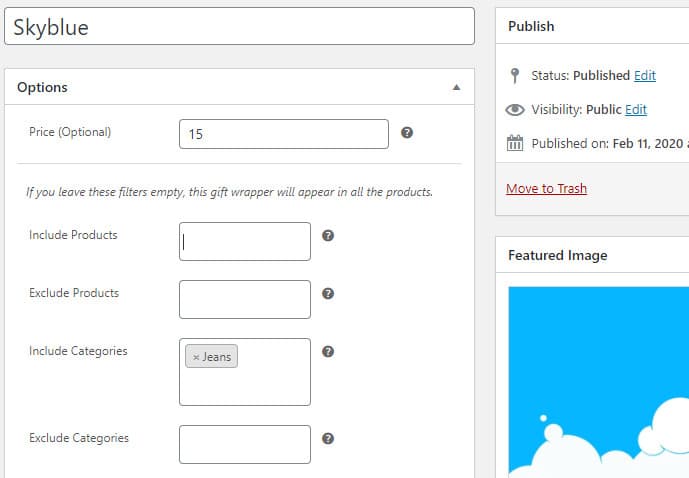Click the Featured Image panel heading
Viewport: 689px width, 478px height.
(x=558, y=255)
